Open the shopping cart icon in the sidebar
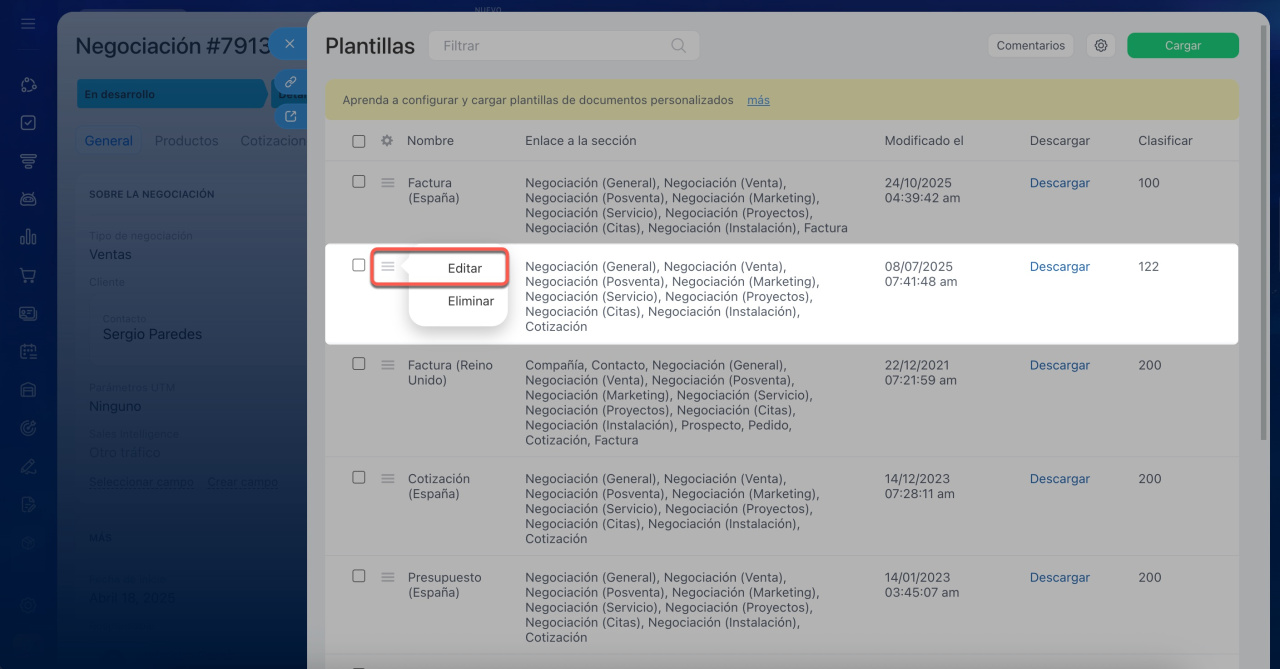1280x669 pixels. point(28,275)
